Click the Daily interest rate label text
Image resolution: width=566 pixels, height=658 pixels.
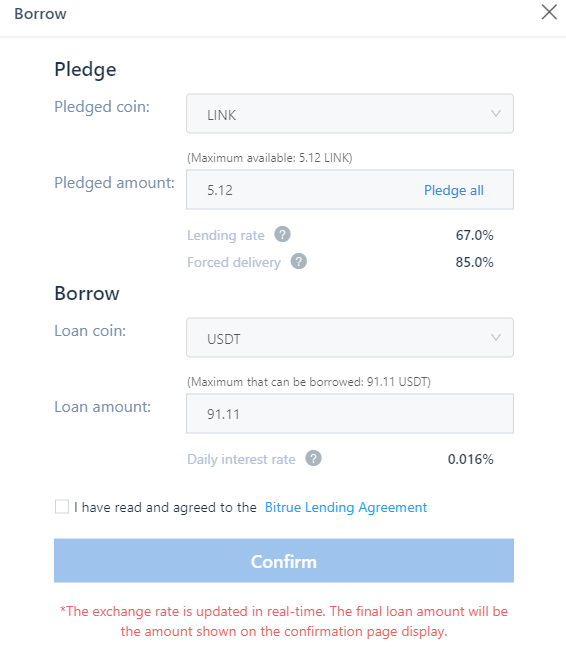[x=241, y=460]
